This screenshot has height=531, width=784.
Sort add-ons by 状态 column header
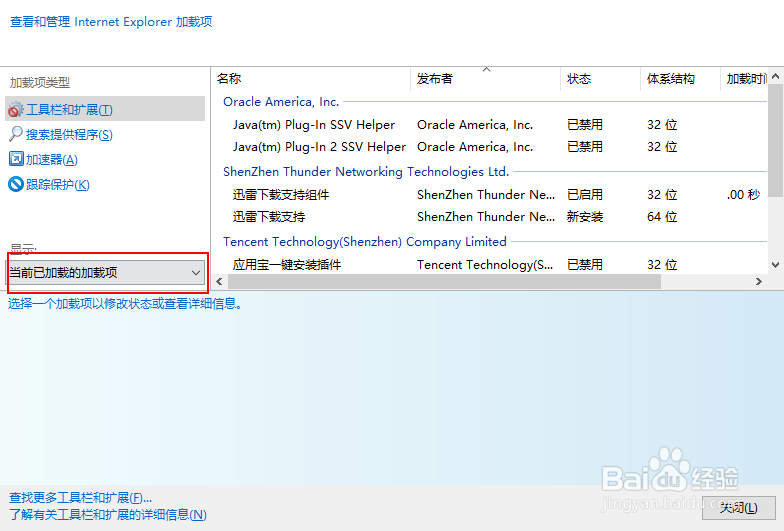point(600,78)
